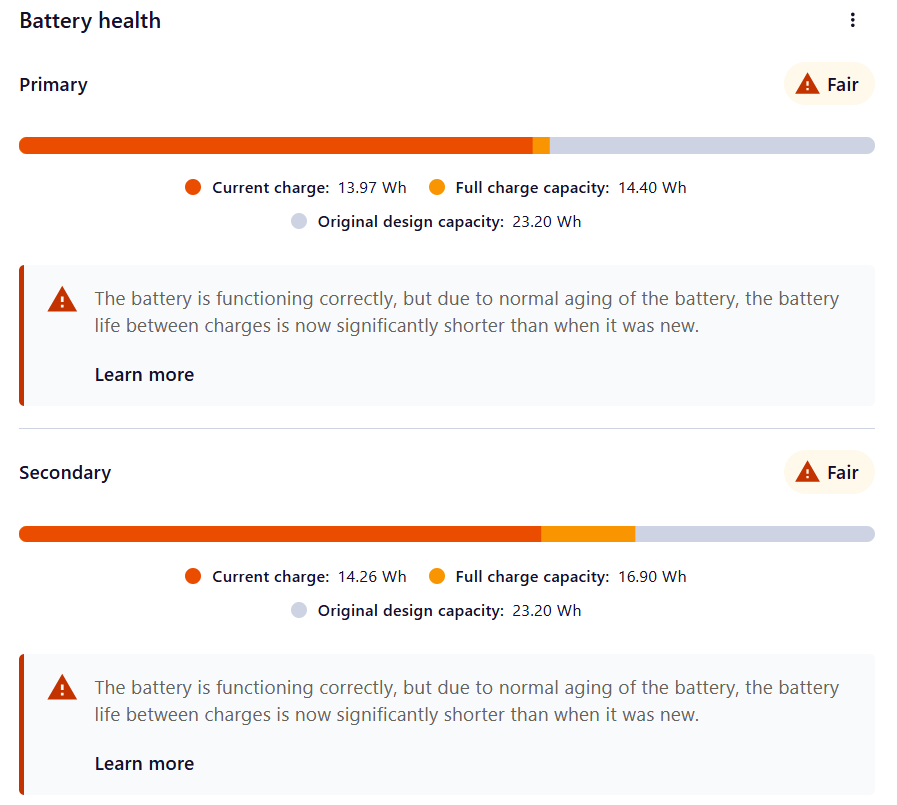This screenshot has height=805, width=897.
Task: Open Learn more under Secondary battery
Action: click(144, 764)
